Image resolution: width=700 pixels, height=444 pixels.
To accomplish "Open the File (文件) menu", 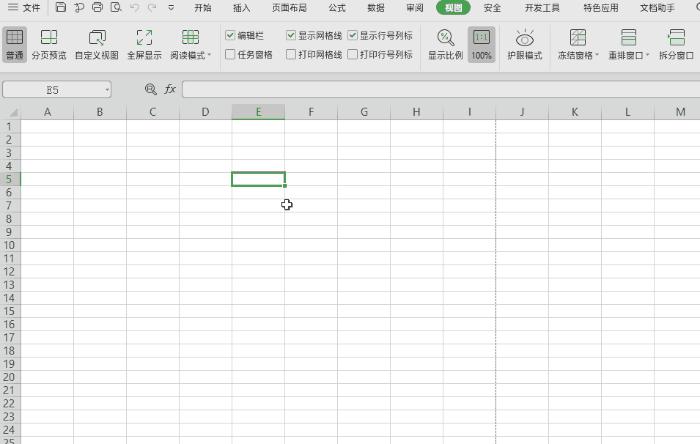I will tap(31, 8).
